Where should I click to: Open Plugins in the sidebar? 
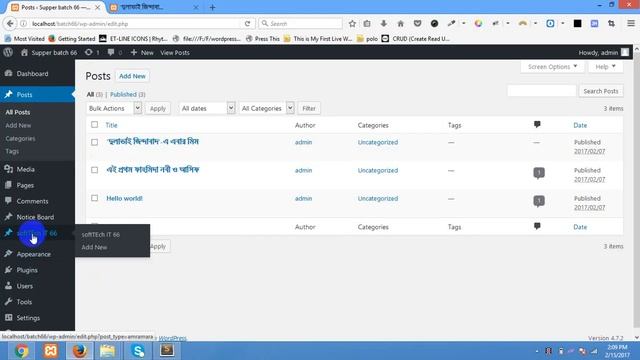(27, 270)
